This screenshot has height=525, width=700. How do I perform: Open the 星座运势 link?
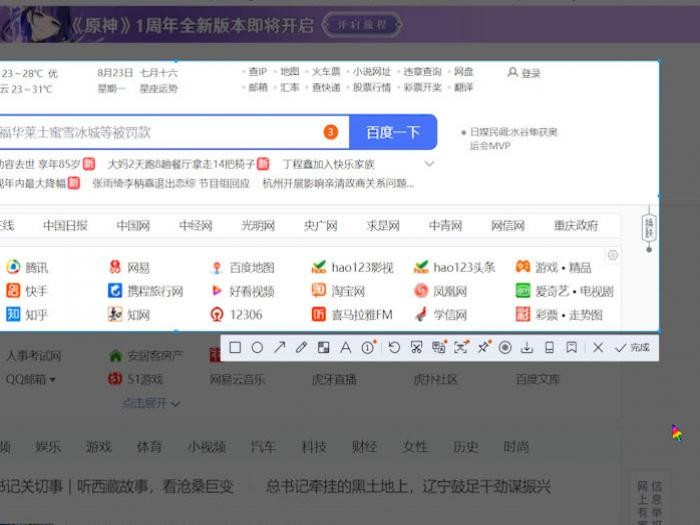pyautogui.click(x=158, y=88)
